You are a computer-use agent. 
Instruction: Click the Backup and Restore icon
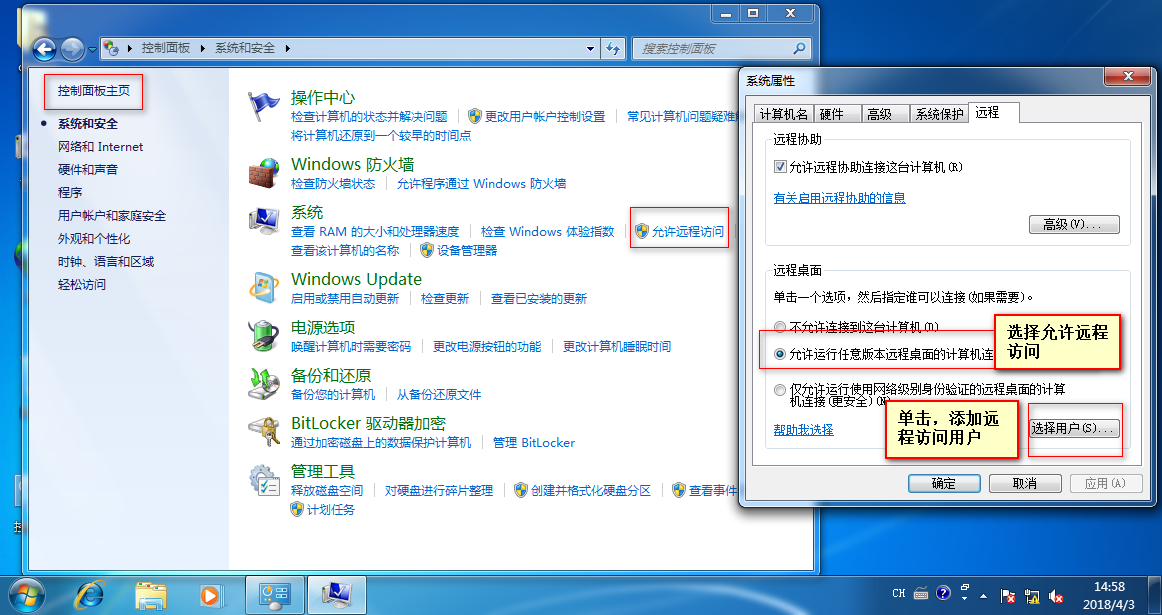coord(263,384)
